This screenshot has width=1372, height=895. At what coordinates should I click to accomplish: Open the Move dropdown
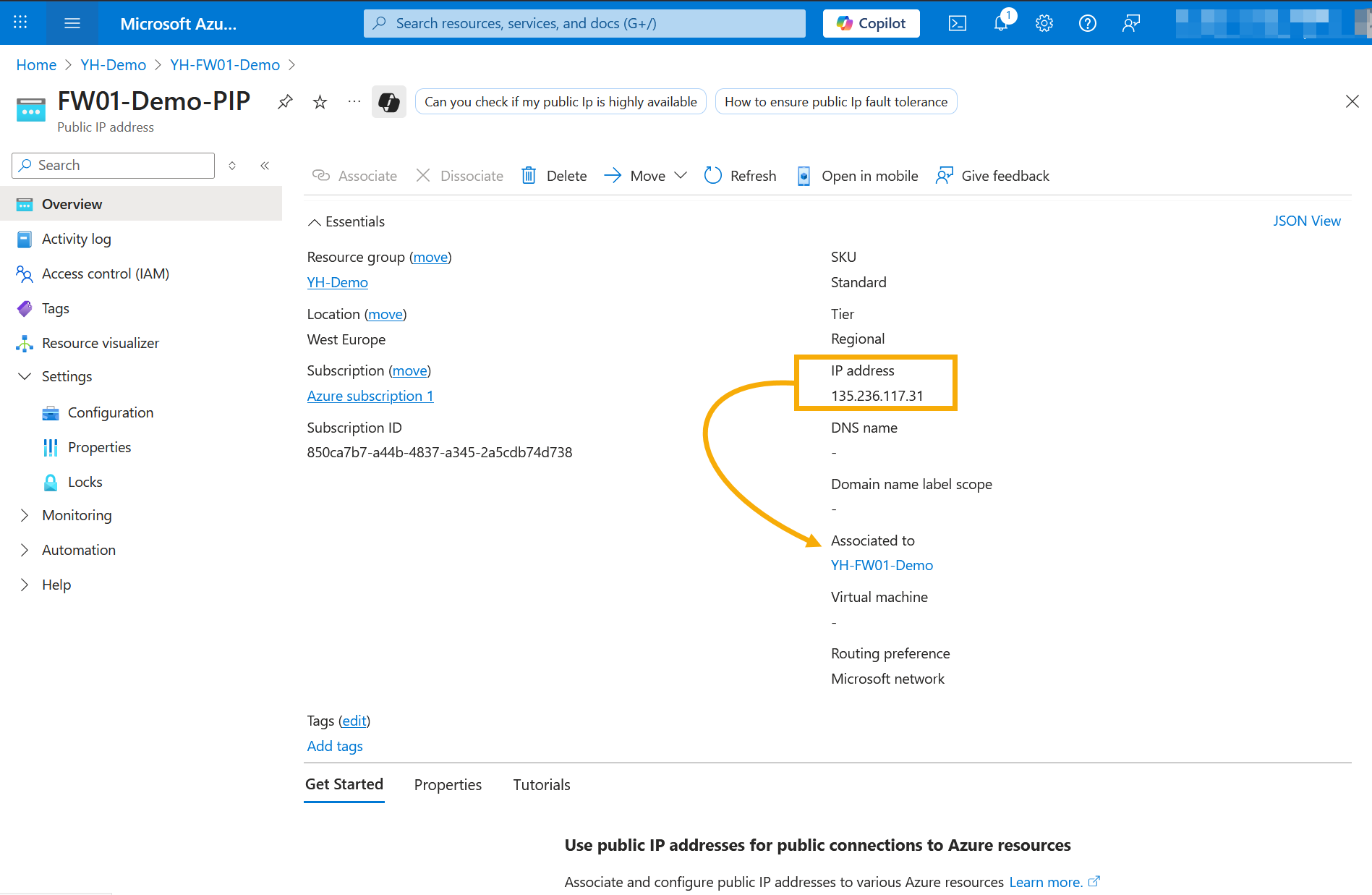click(x=645, y=176)
